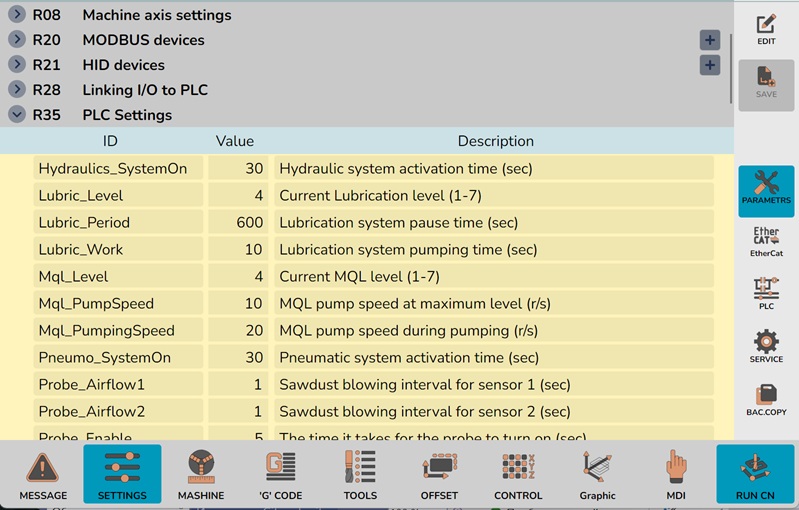Open the PLC section in sidebar
This screenshot has width=799, height=510.
point(766,294)
